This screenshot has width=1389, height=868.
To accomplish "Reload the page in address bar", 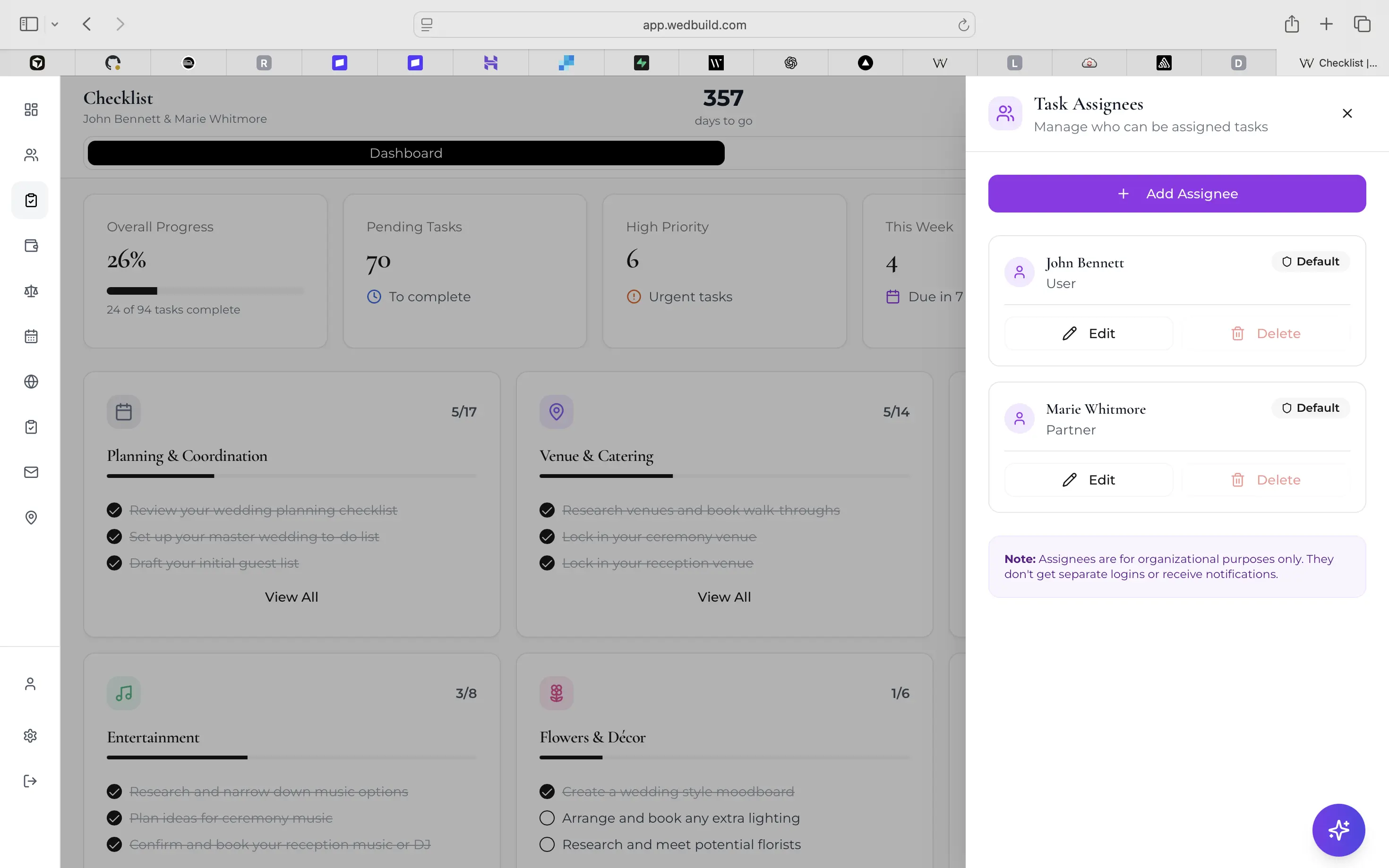I will click(x=963, y=25).
